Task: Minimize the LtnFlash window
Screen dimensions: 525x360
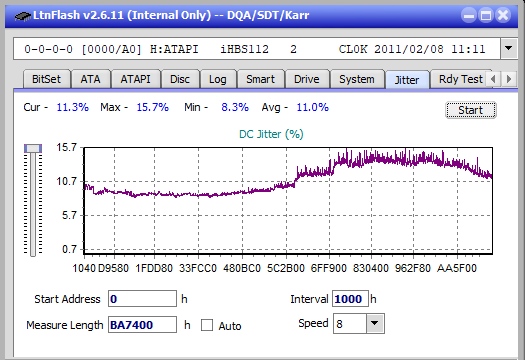Action: pos(469,15)
